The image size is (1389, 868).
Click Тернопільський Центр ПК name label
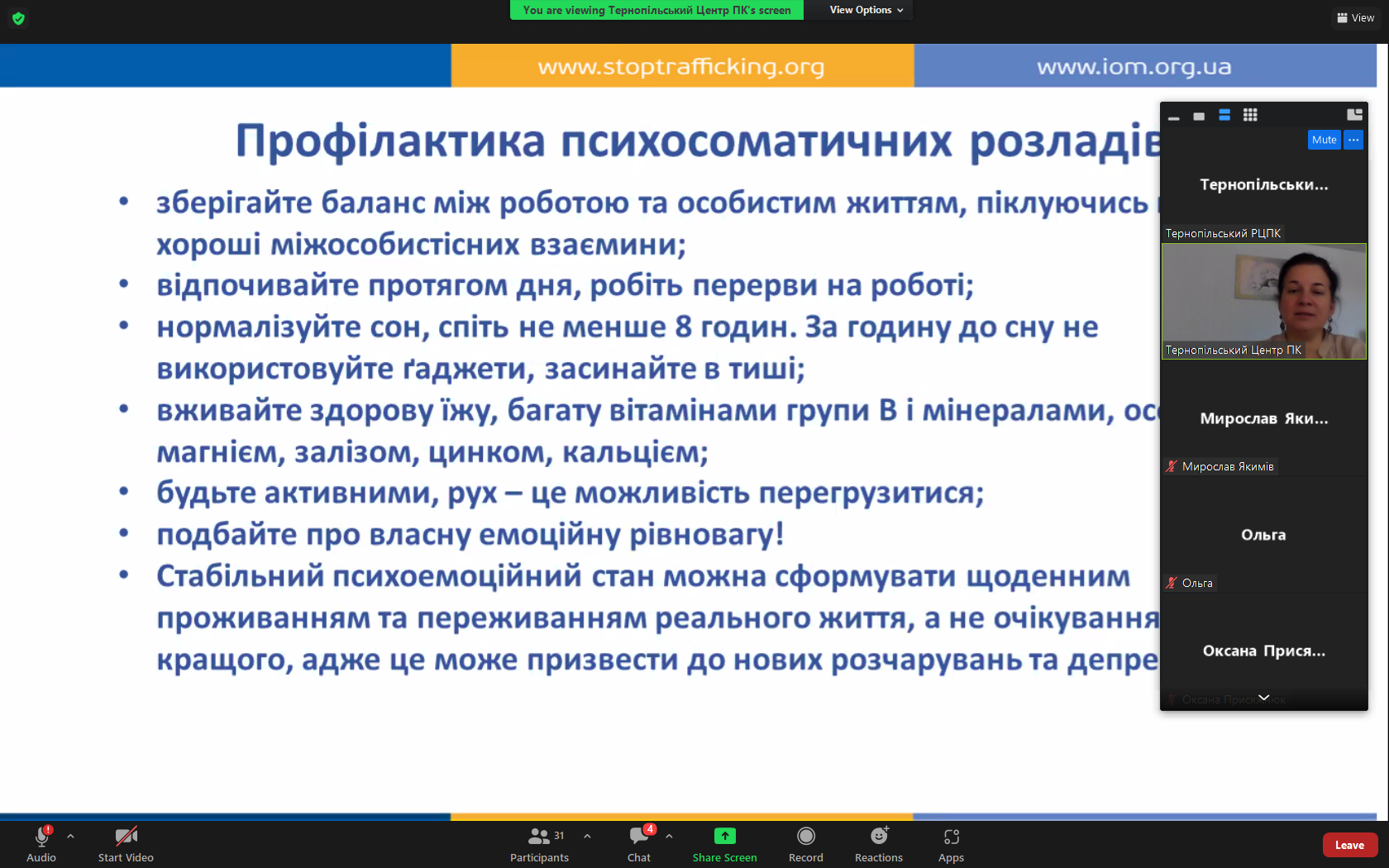click(x=1233, y=350)
